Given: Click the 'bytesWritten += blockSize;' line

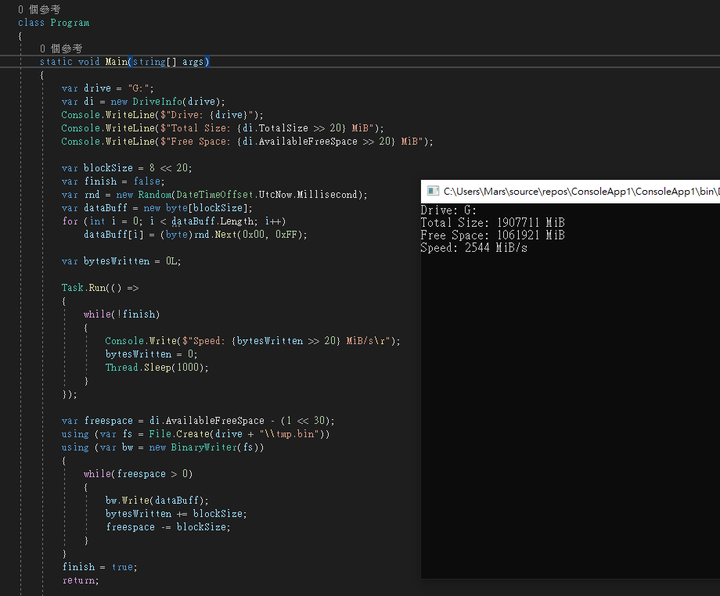Looking at the screenshot, I should pyautogui.click(x=176, y=514).
